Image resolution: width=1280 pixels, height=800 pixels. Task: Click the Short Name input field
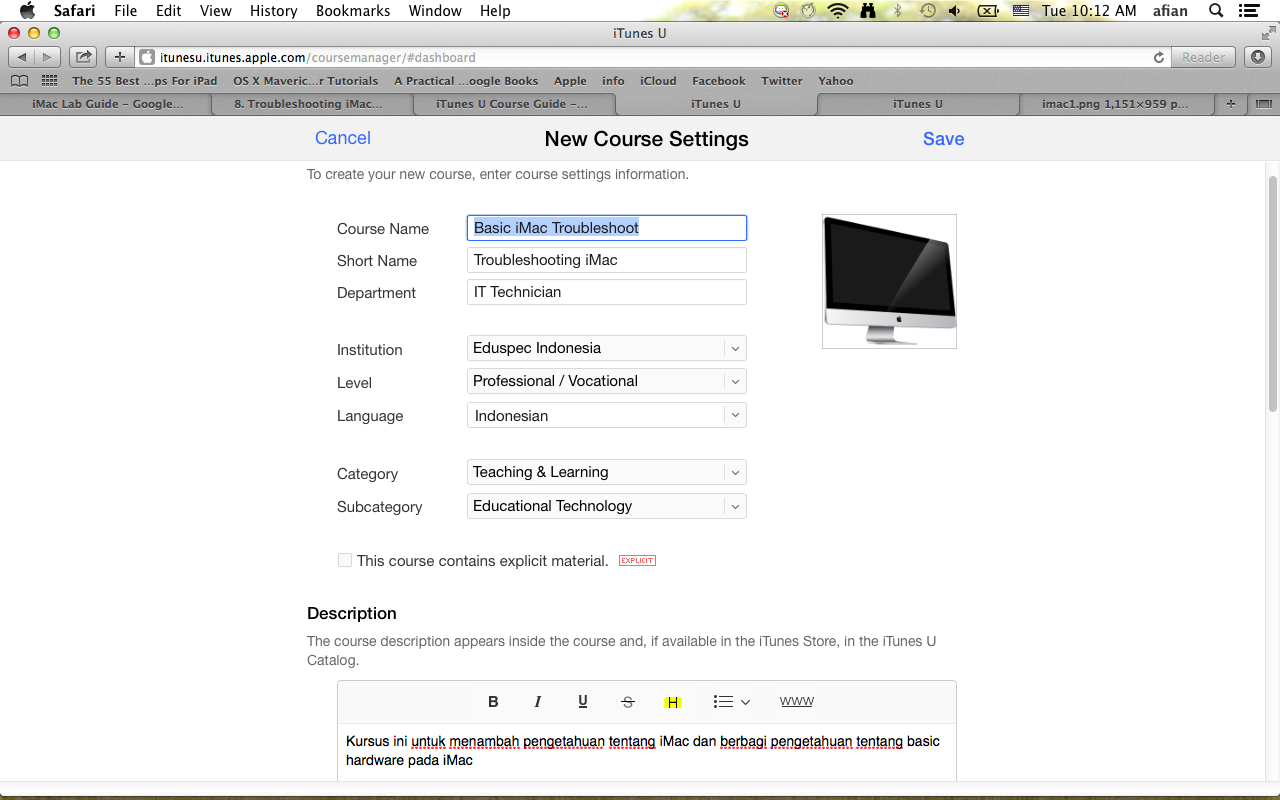tap(607, 260)
